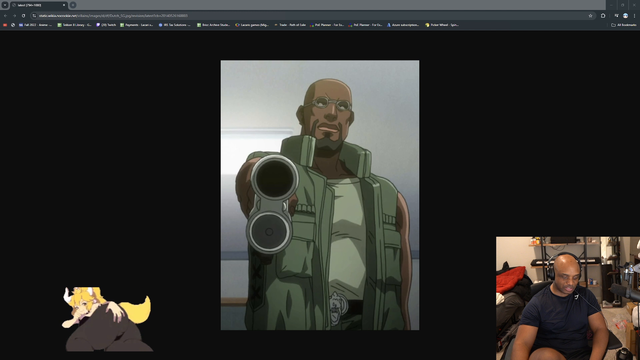The width and height of the screenshot is (640, 360).
Task: Open the 'Fall 2022 - Anime' bookmark
Action: pos(36,25)
